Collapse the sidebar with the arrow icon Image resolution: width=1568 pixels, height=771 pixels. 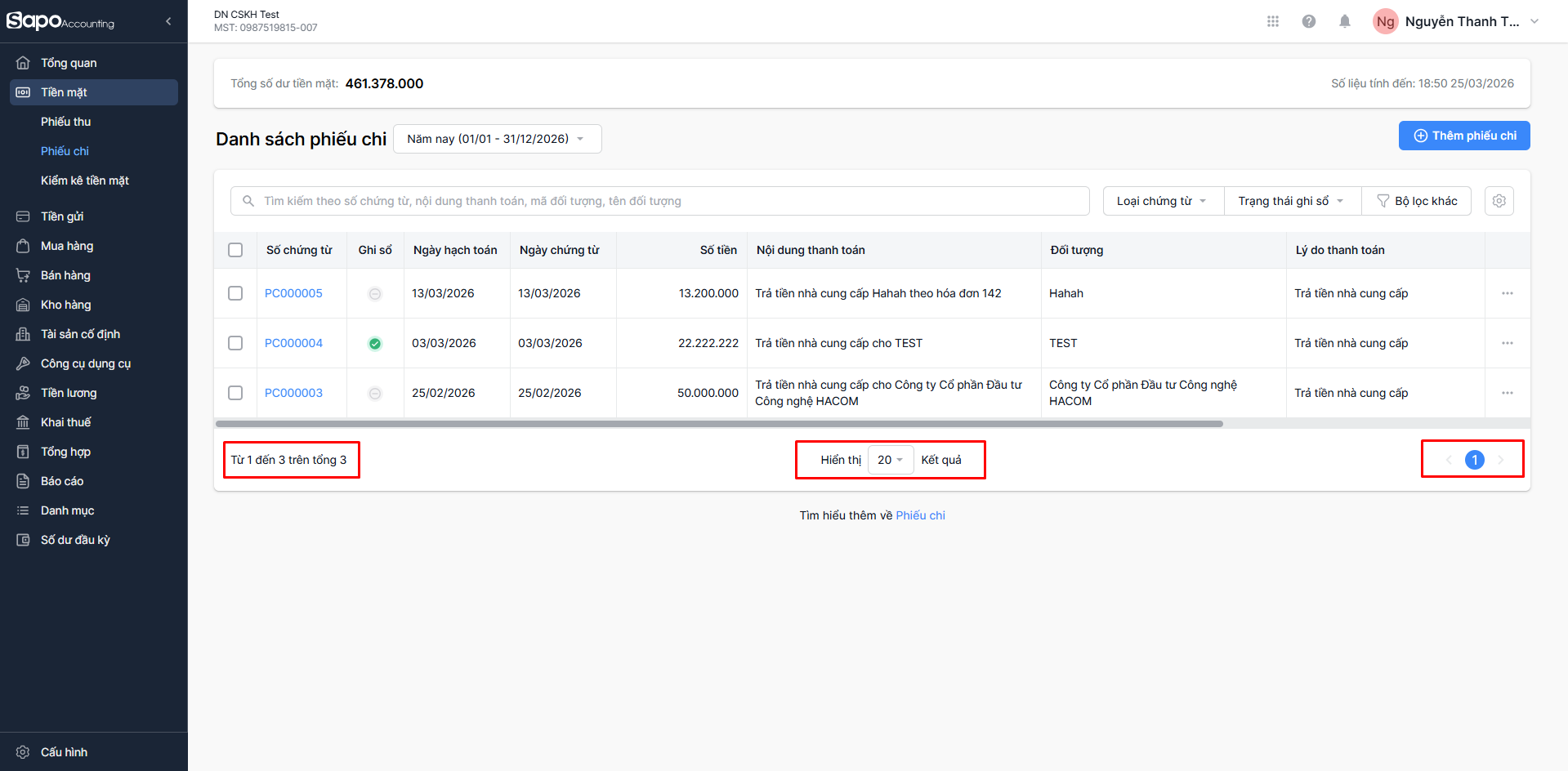point(168,21)
